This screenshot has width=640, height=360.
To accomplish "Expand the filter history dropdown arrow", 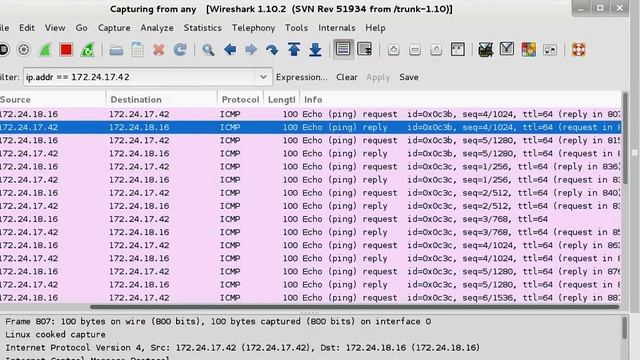I will pyautogui.click(x=263, y=77).
